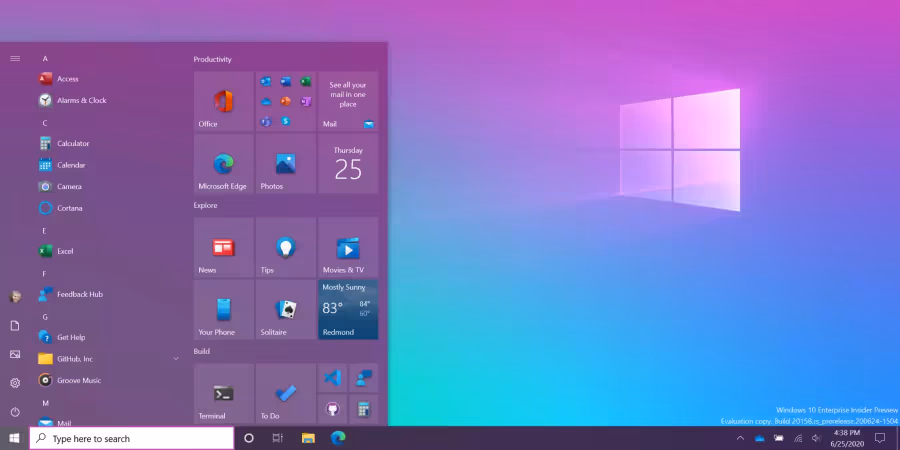Launch the Terminal tile
This screenshot has height=450, width=900.
coord(224,394)
